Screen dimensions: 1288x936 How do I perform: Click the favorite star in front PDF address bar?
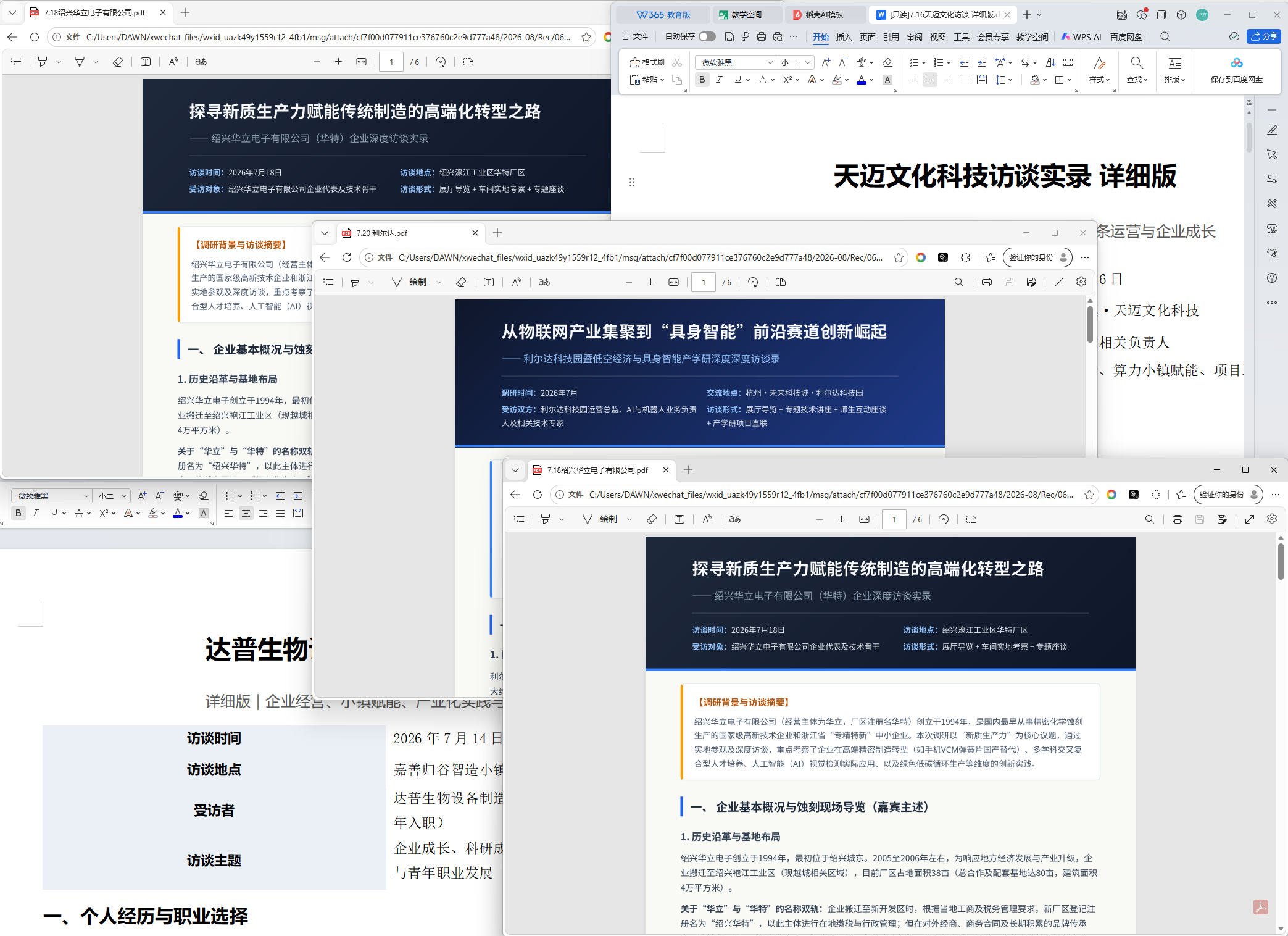click(x=1089, y=495)
